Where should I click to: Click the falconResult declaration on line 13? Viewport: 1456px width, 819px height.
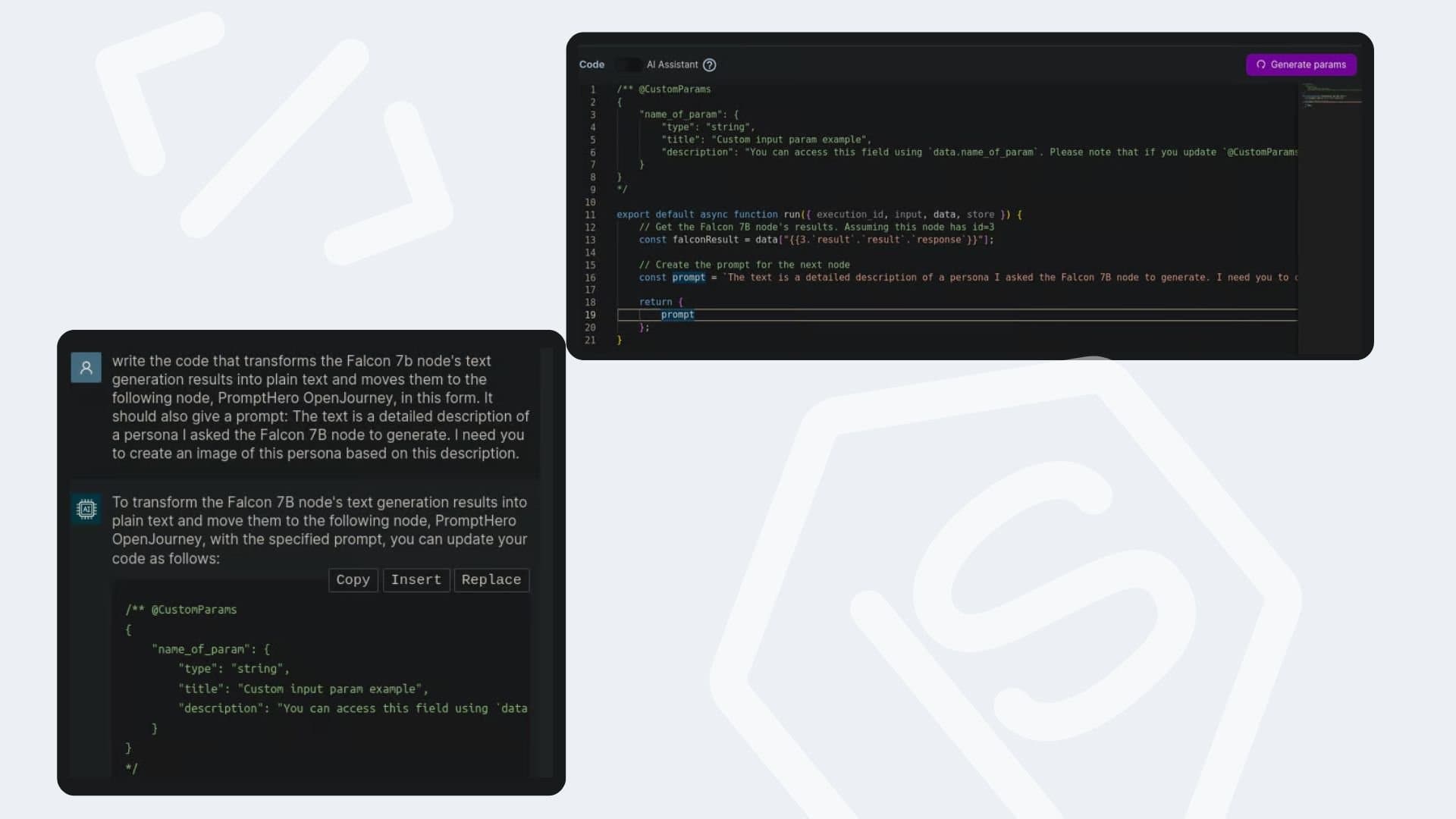(705, 240)
